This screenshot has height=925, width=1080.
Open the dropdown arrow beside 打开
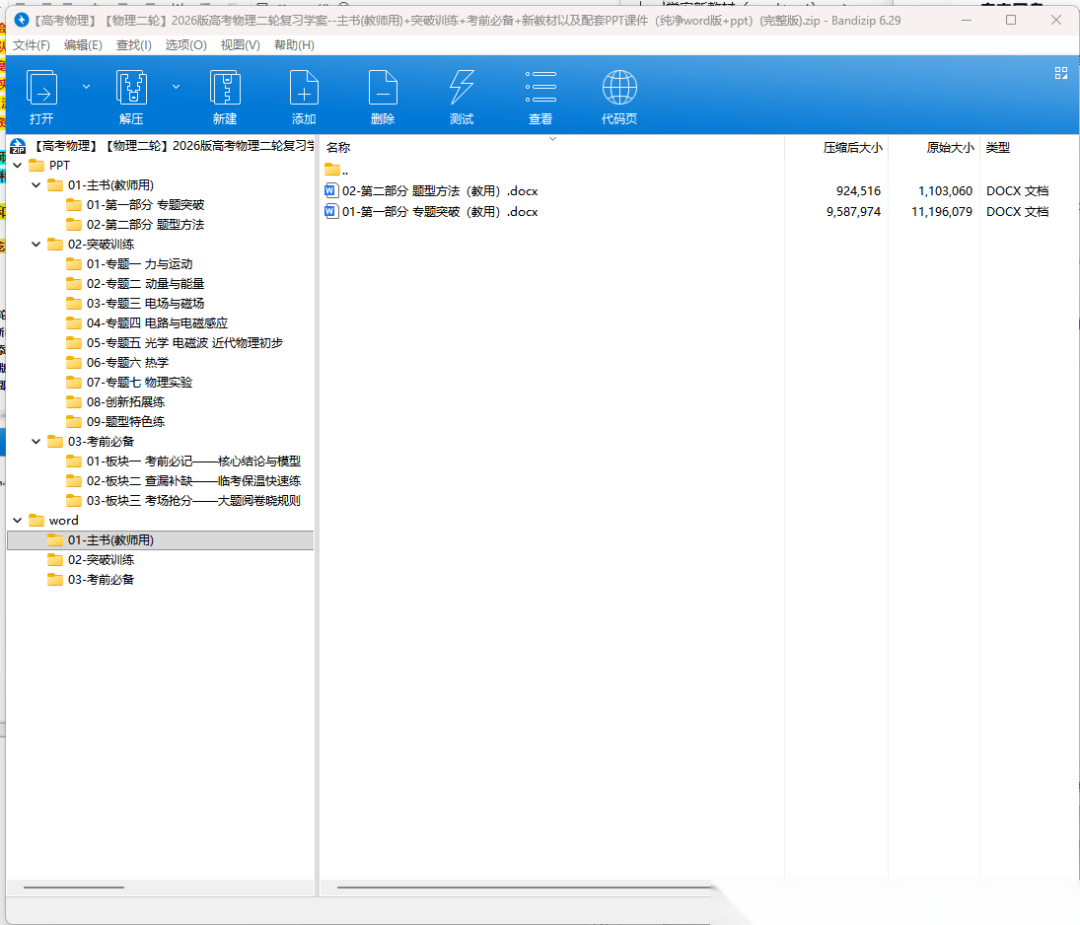[x=86, y=87]
